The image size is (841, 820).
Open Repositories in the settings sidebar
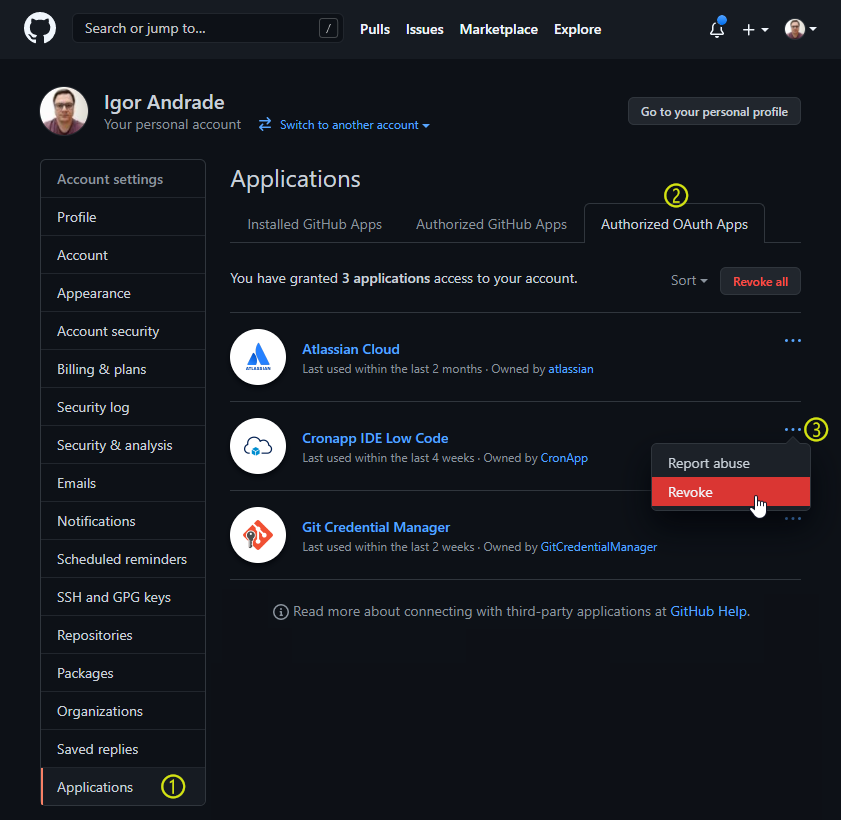coord(123,636)
